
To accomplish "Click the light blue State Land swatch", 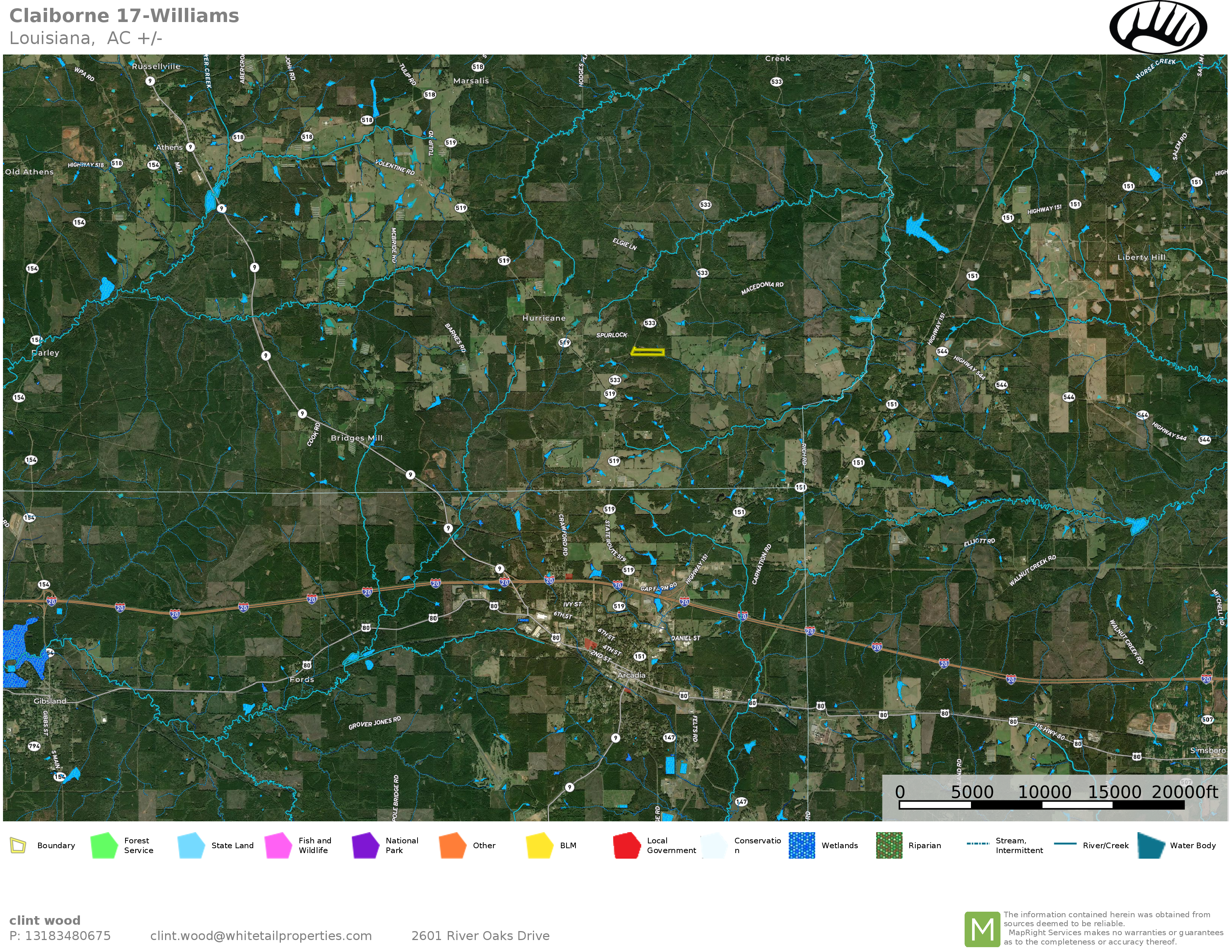I will 191,845.
